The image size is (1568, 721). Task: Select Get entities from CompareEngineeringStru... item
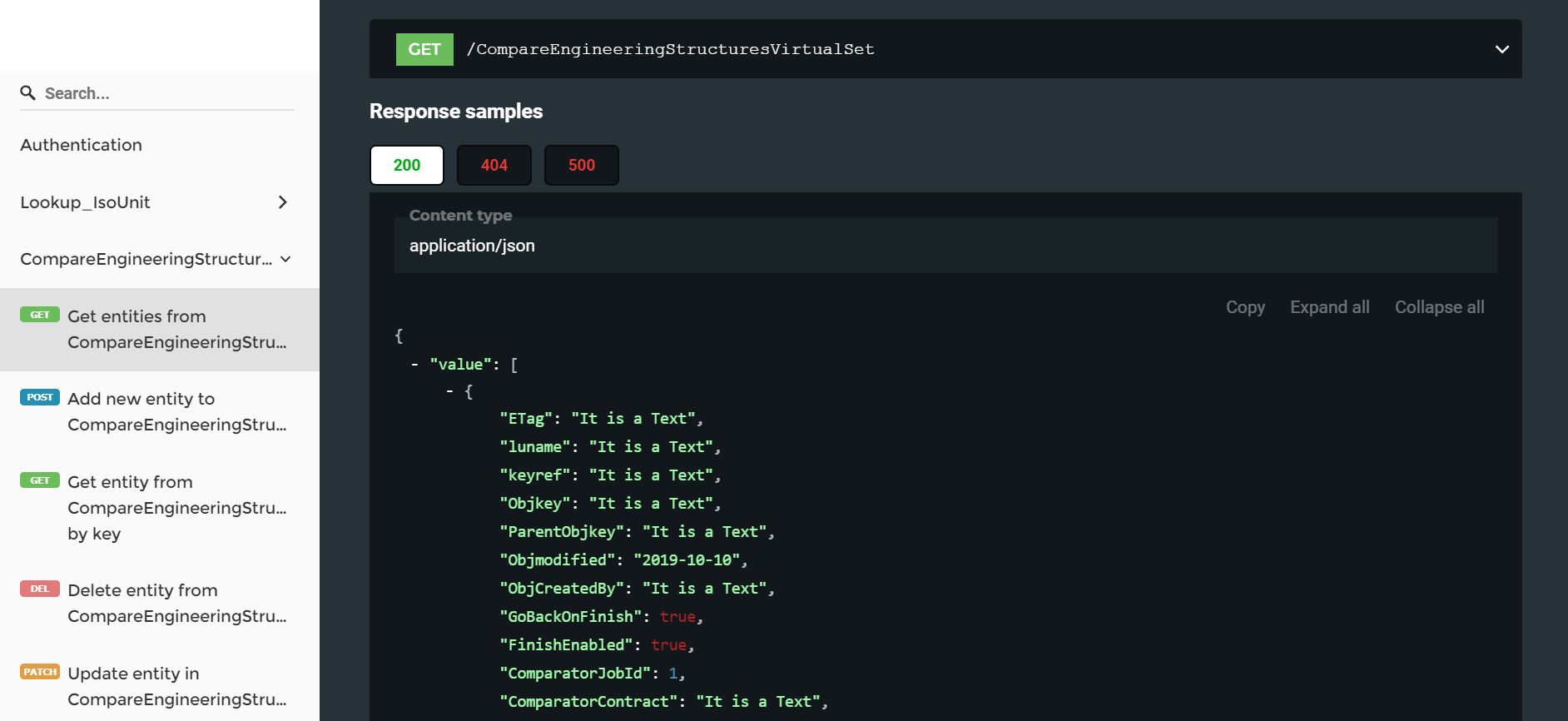160,329
